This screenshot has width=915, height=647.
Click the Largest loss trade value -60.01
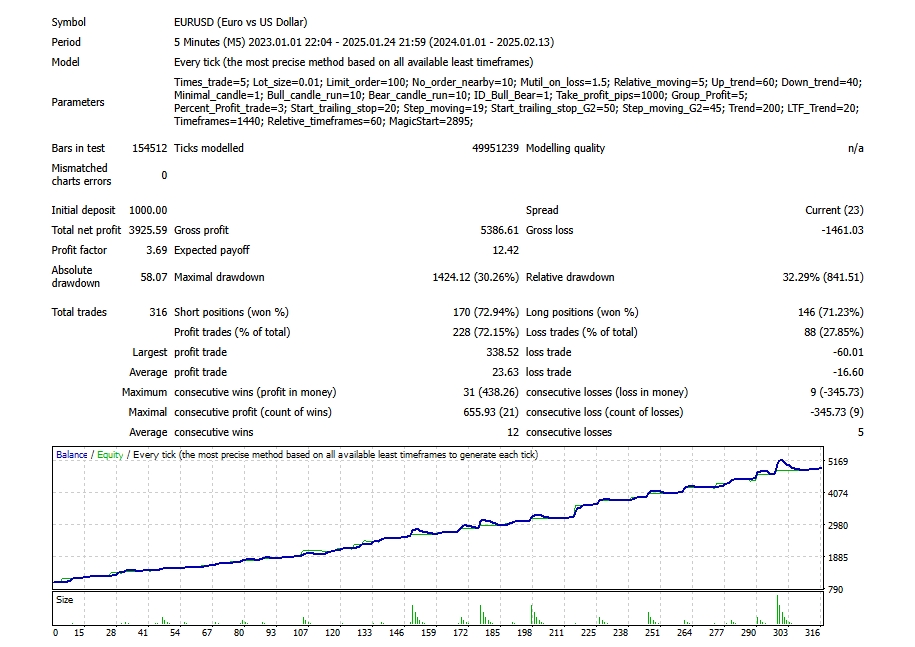click(x=848, y=352)
